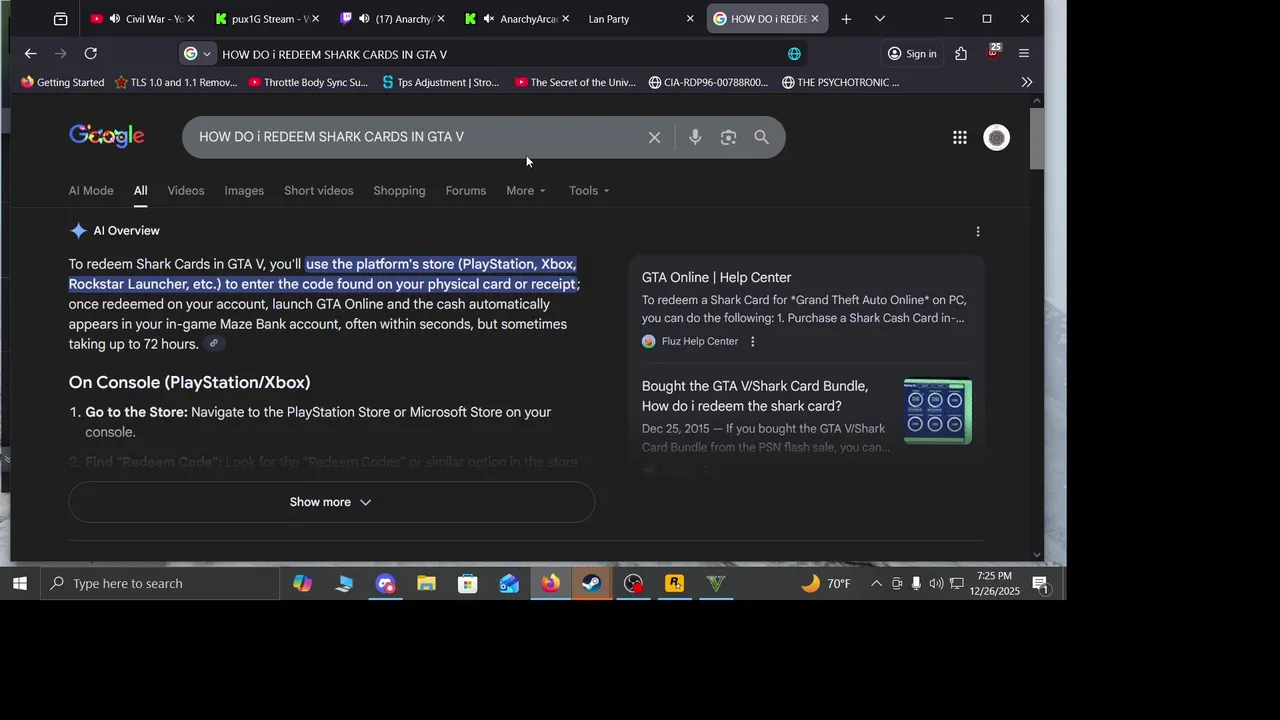1280x720 pixels.
Task: Select the Short videos tab
Action: 319,191
